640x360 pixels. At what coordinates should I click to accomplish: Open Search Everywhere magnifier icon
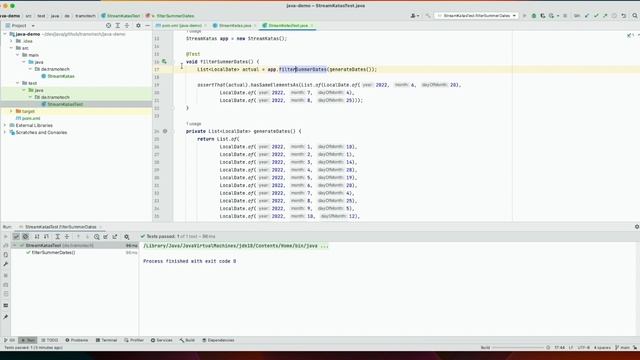pos(635,16)
